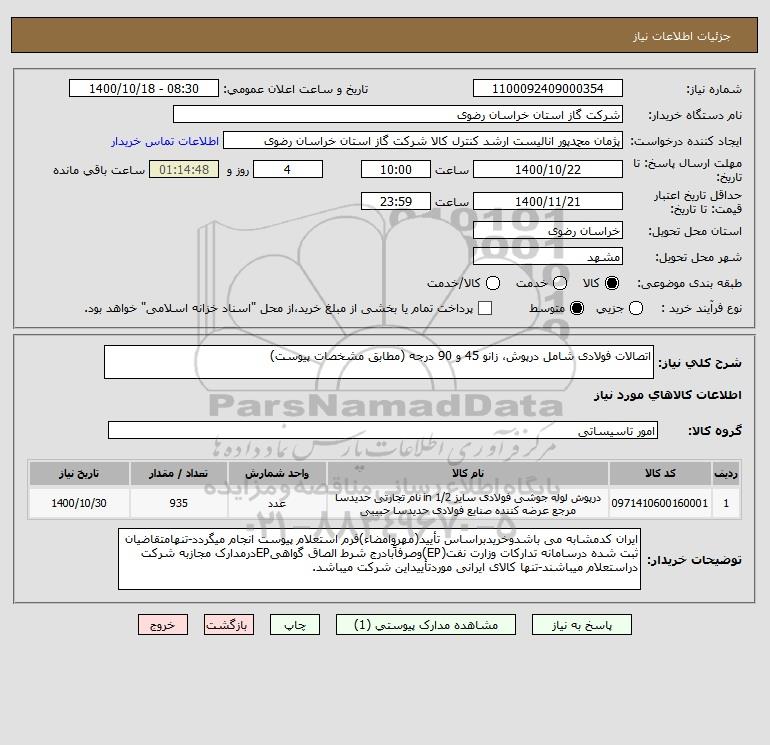Viewport: 770px width, 745px height.
Task: Select the کالا radio button
Action: pos(612,283)
